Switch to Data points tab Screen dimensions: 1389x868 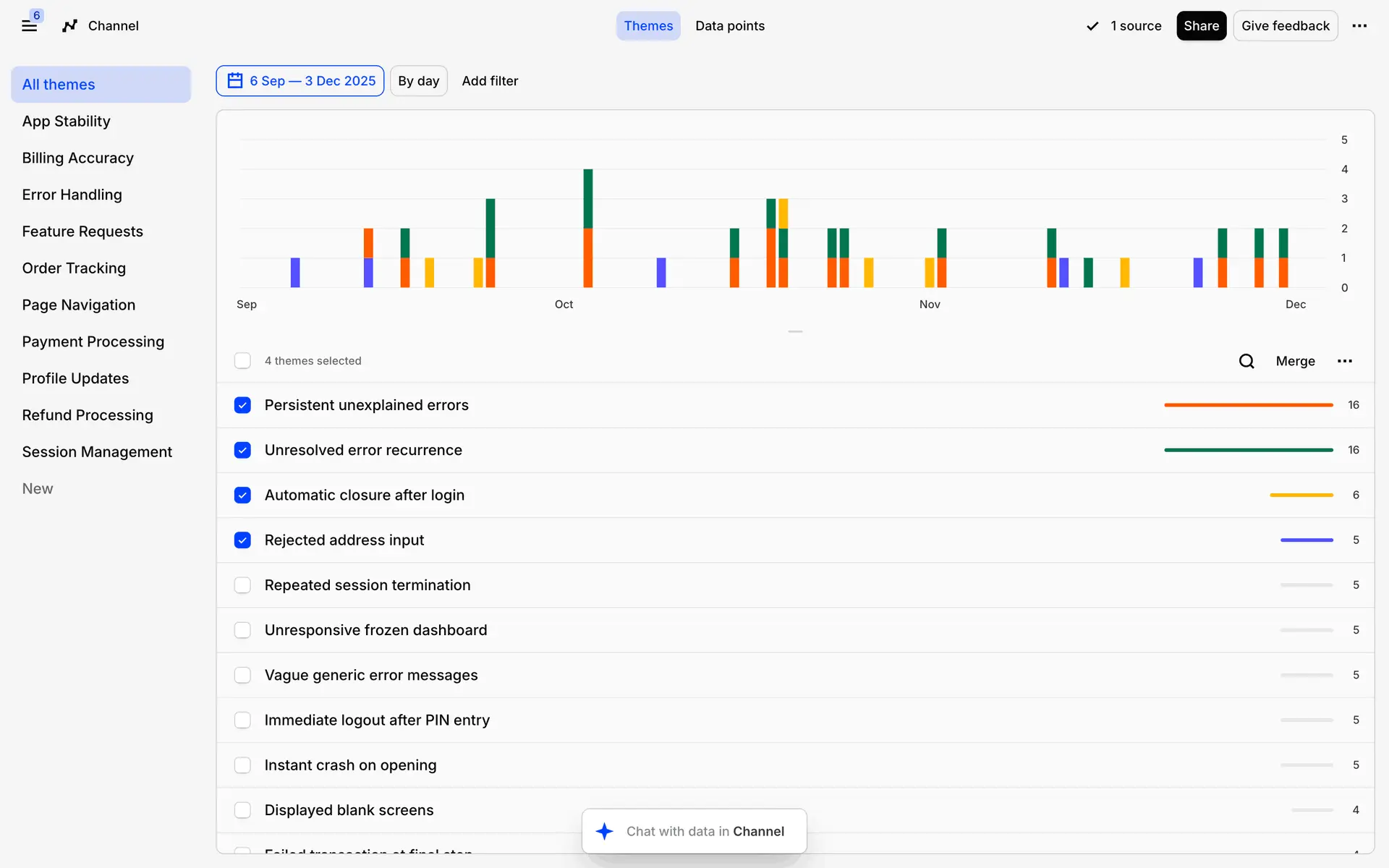tap(729, 26)
